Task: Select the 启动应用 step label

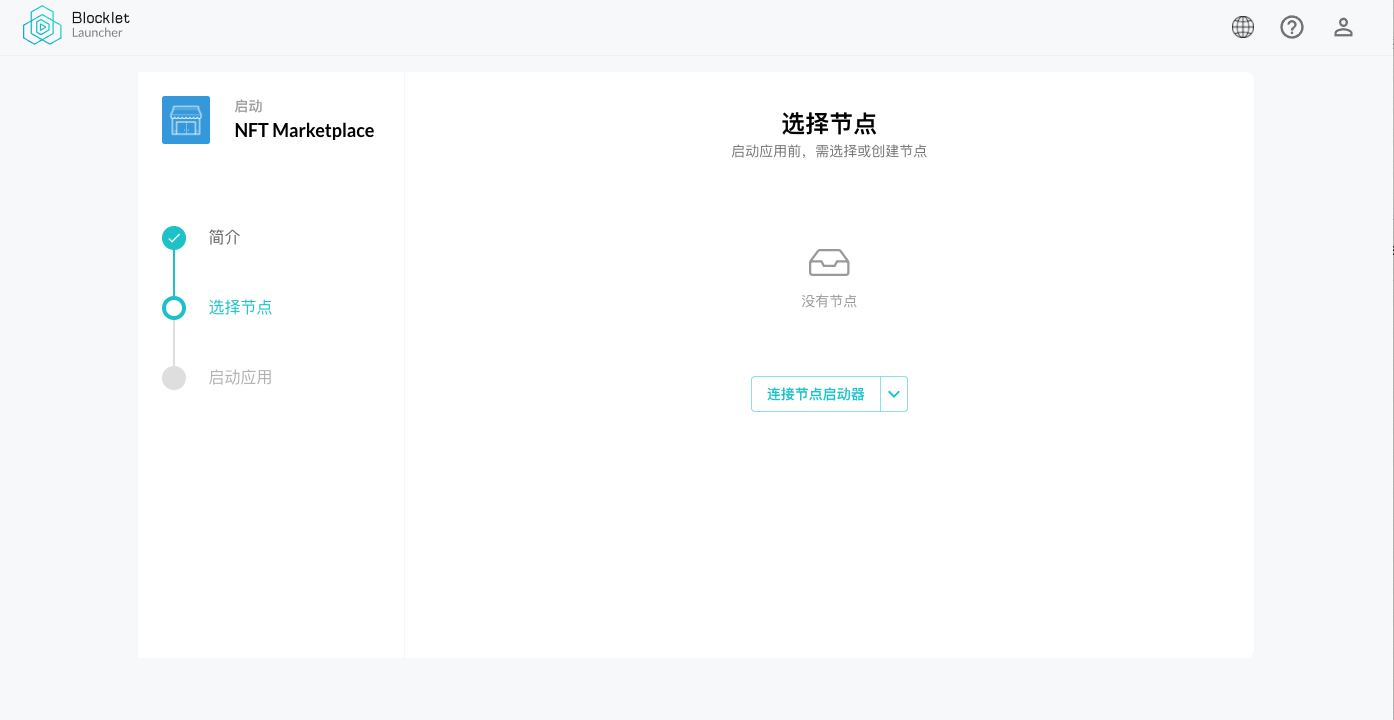Action: 241,377
